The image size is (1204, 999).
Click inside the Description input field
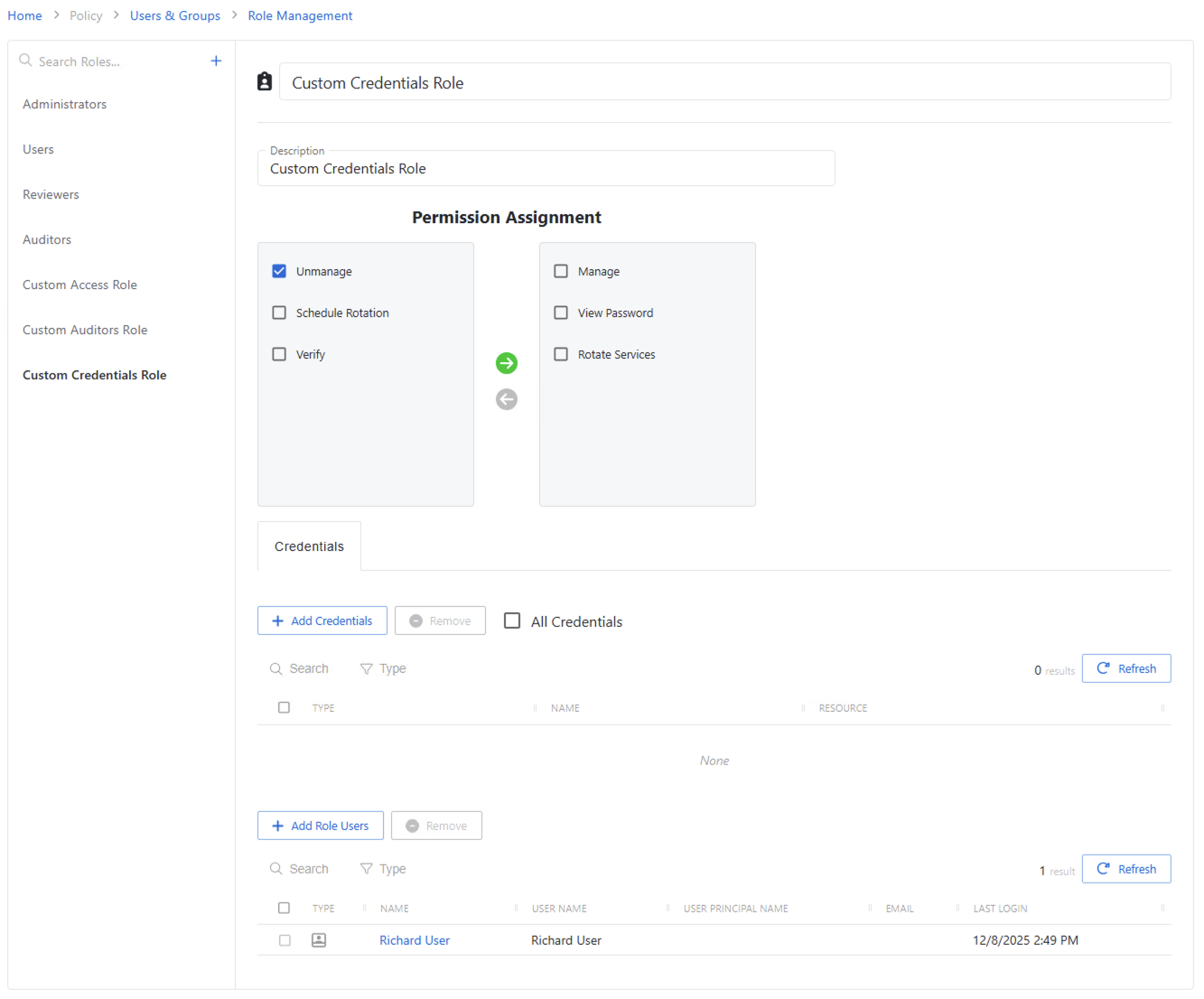[x=546, y=169]
